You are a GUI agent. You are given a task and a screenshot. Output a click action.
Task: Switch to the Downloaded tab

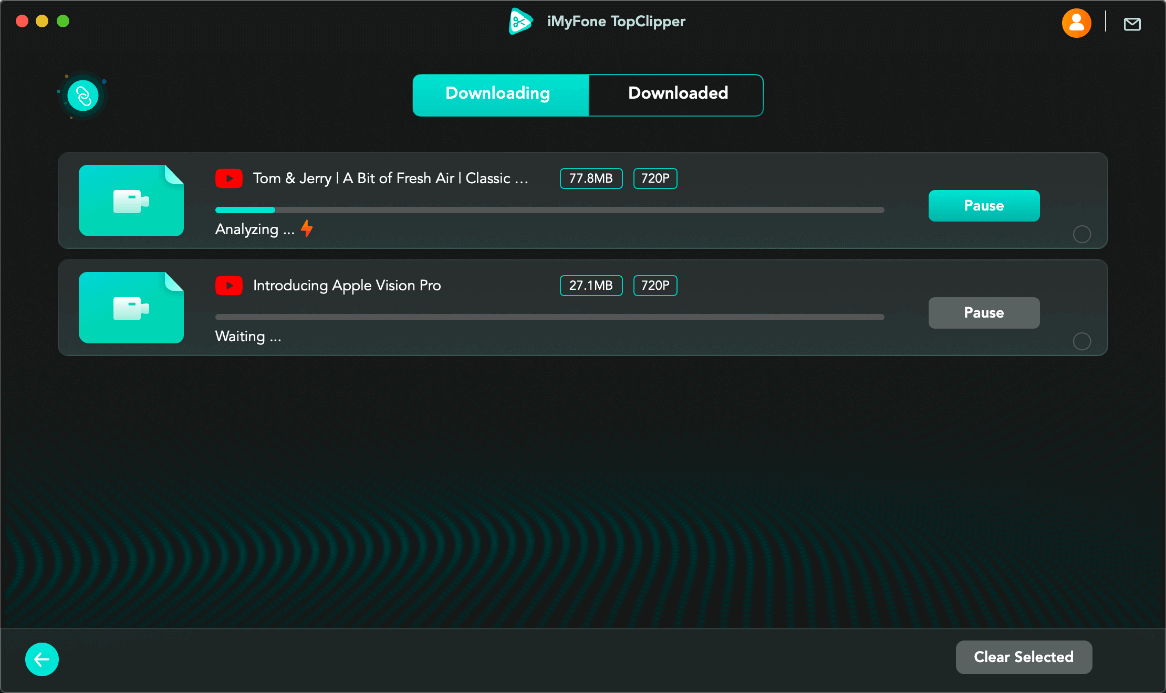point(677,94)
